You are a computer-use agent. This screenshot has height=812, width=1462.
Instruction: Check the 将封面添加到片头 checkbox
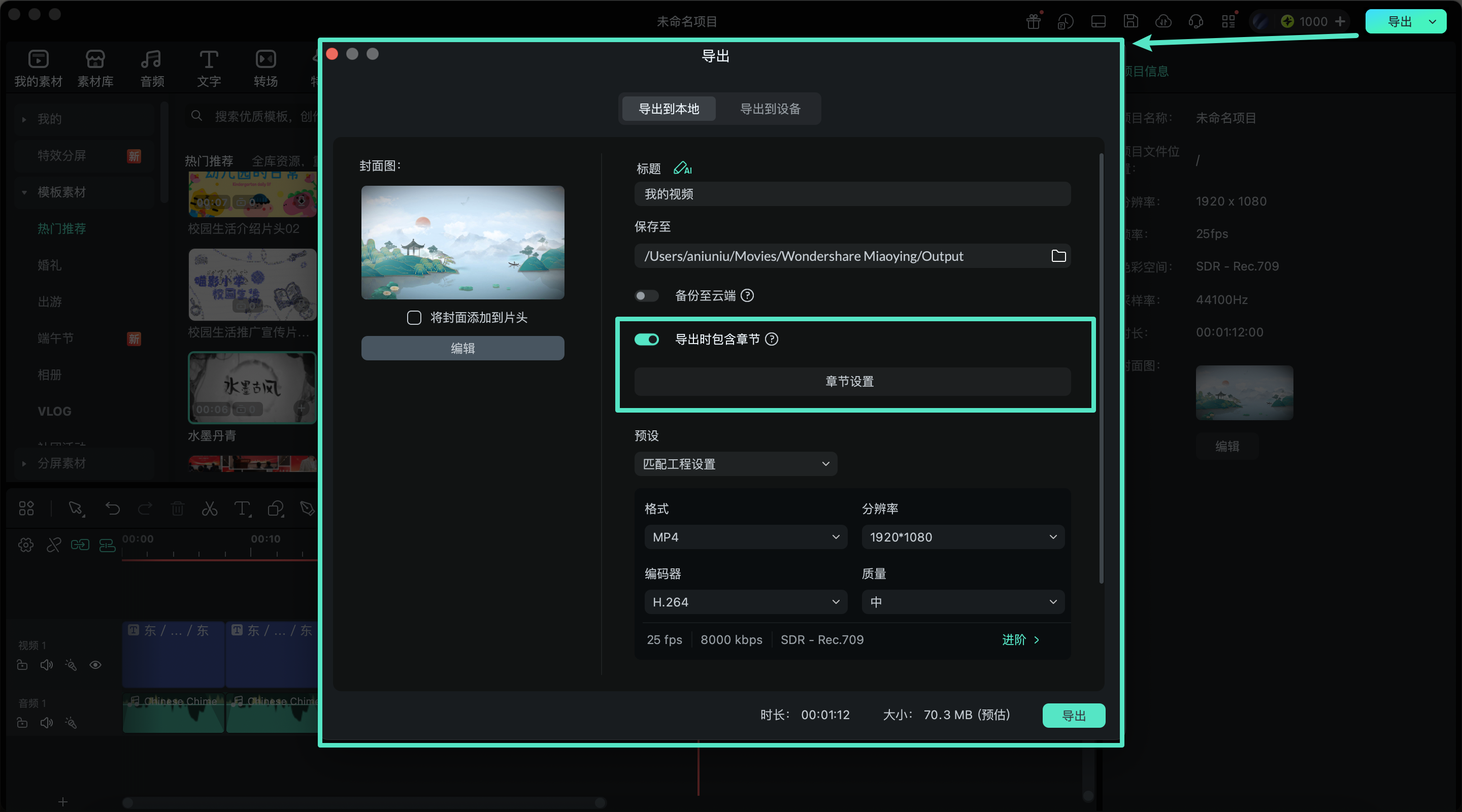click(x=414, y=318)
